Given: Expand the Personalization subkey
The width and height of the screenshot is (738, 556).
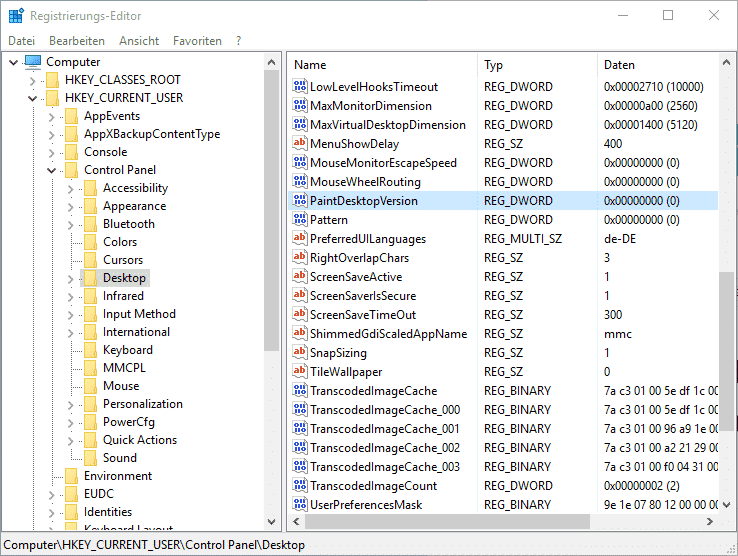Looking at the screenshot, I should point(71,405).
